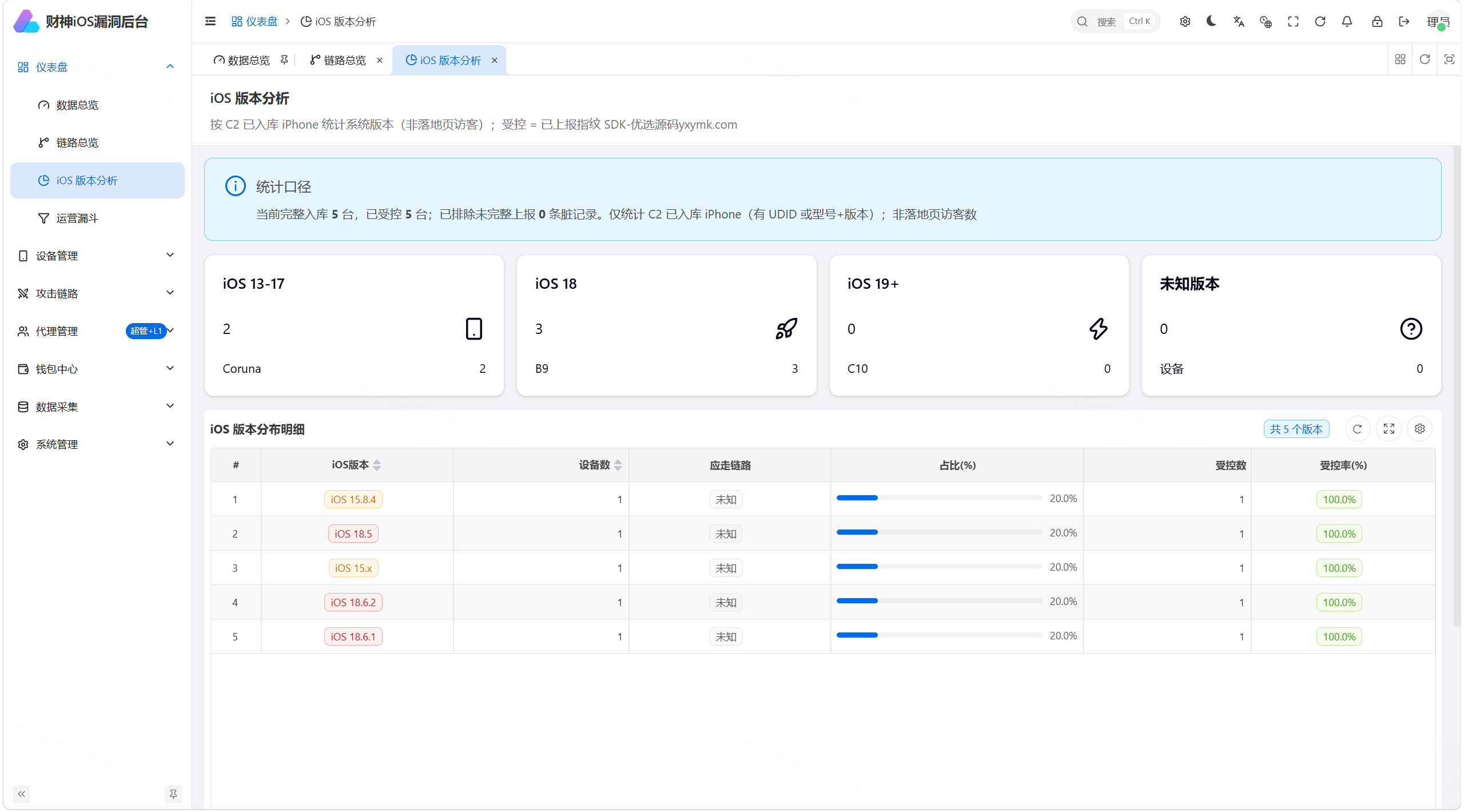Switch to the 链路总览 tab
Screen dimensions: 1464x812
[338, 60]
